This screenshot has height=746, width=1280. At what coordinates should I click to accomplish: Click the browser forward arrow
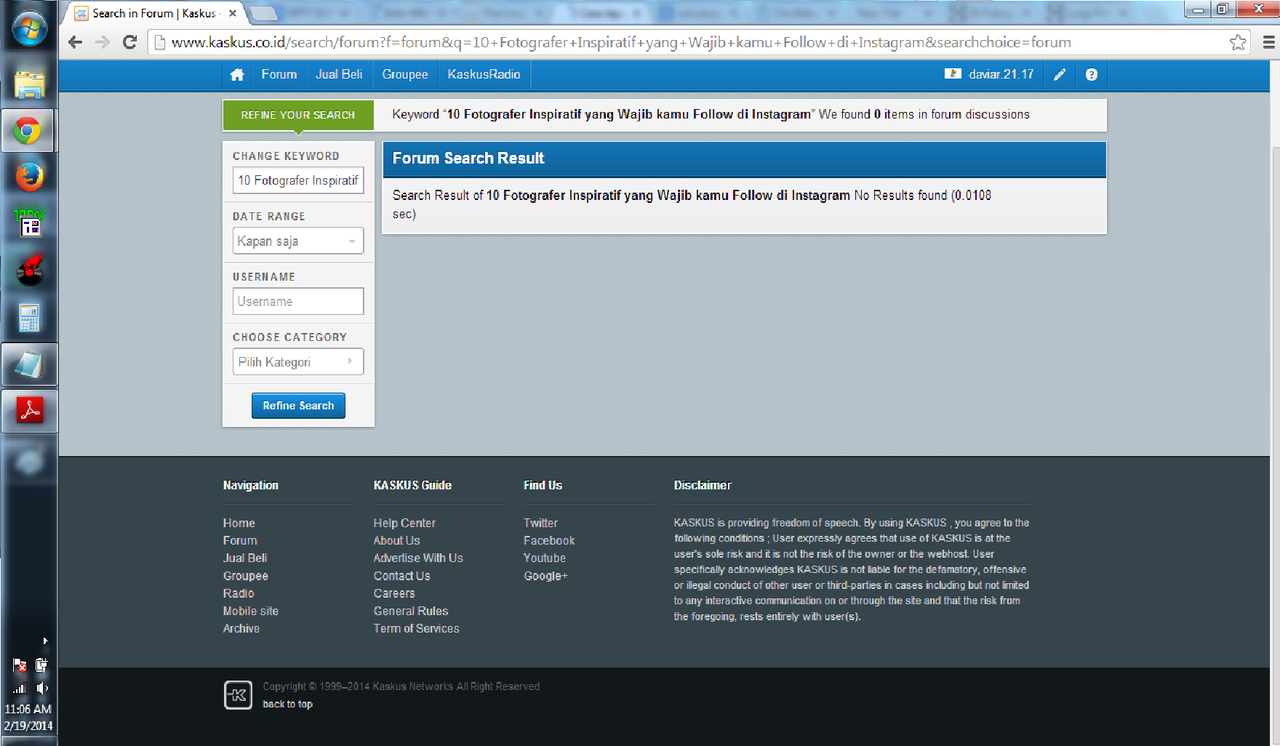102,42
